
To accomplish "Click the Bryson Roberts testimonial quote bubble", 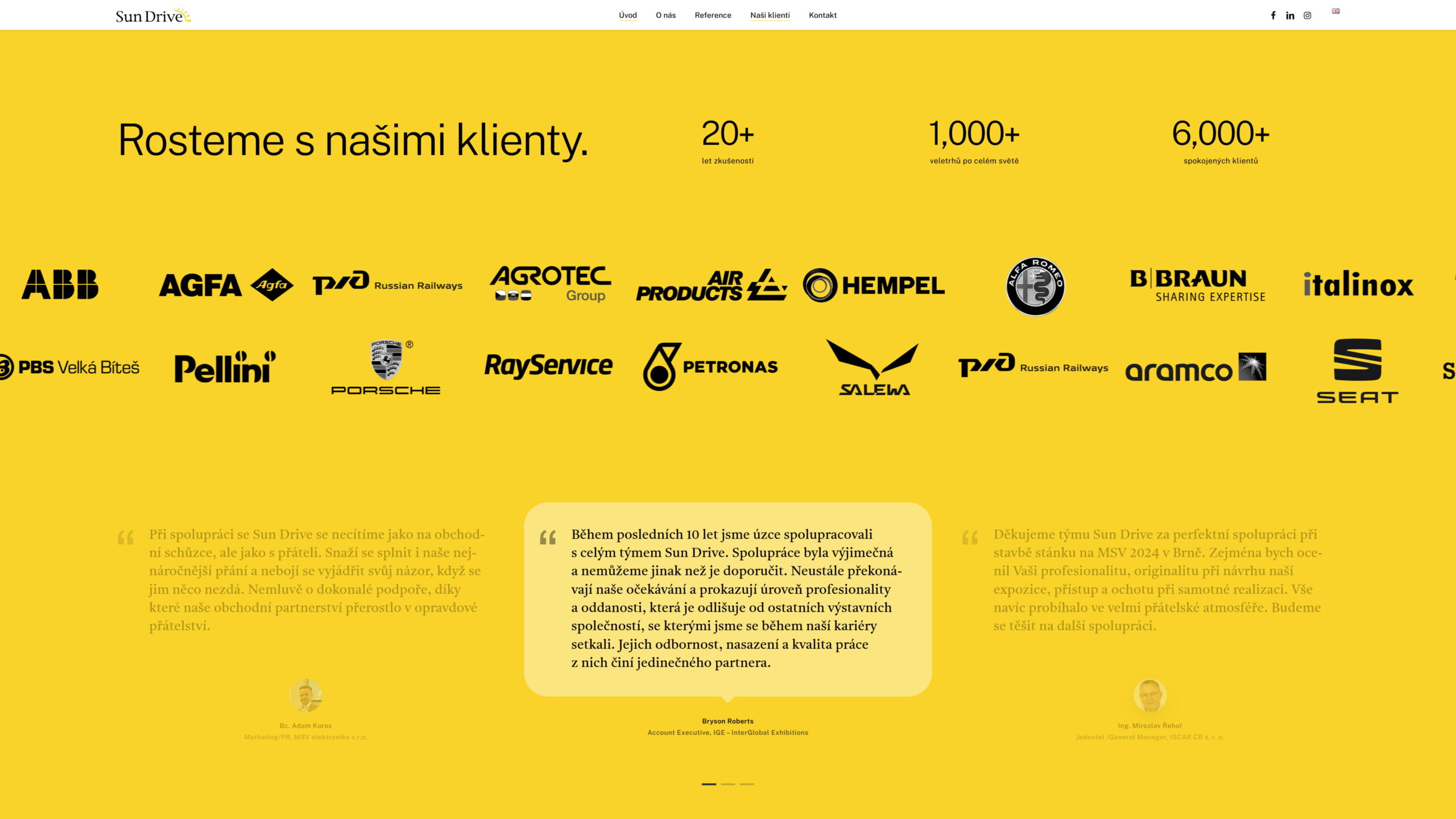I will tap(728, 599).
